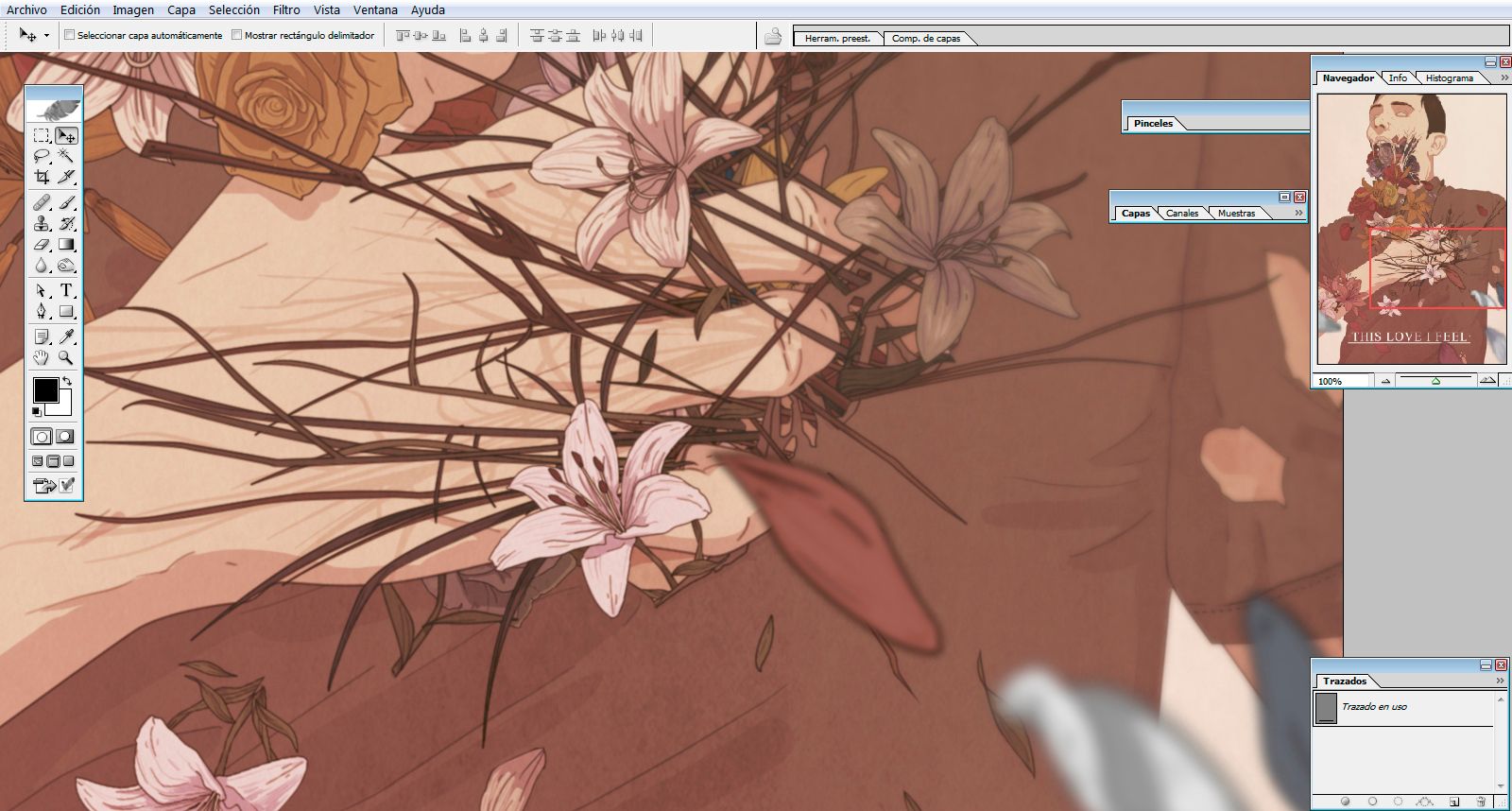
Task: Toggle 'Mostrar rectángulo delimitador' checkbox
Action: (x=236, y=35)
